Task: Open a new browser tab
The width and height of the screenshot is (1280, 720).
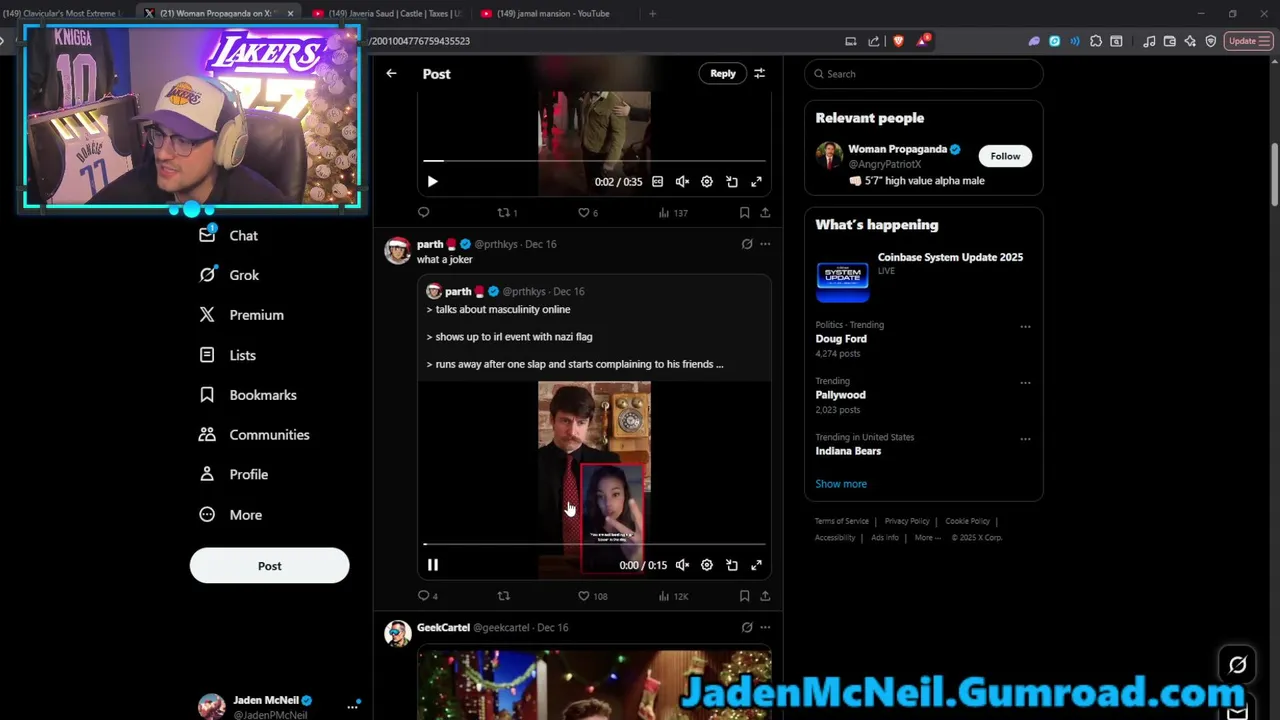Action: (652, 13)
